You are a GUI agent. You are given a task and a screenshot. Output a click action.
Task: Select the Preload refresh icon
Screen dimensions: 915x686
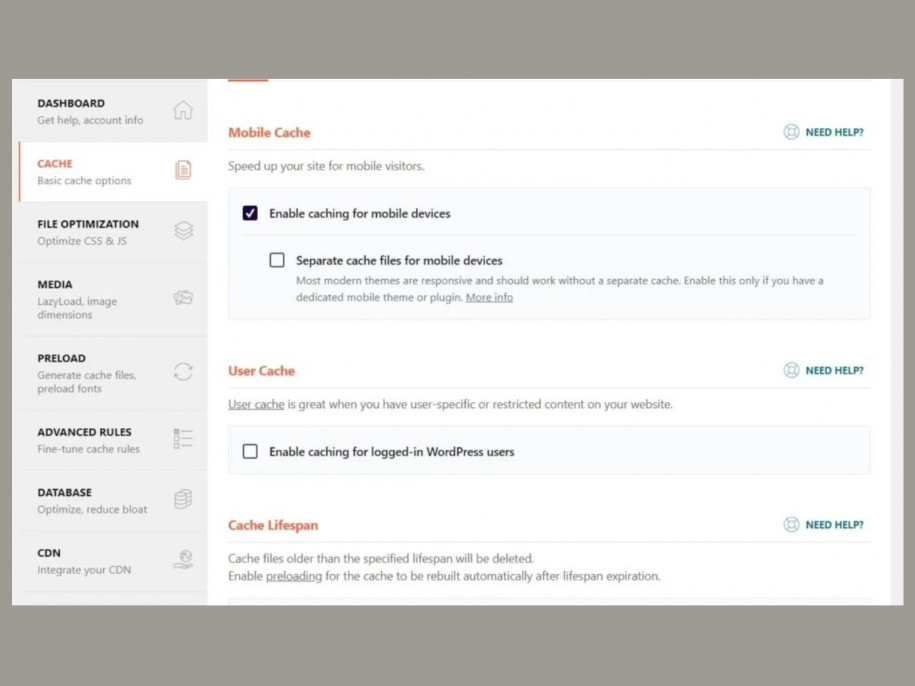(183, 371)
